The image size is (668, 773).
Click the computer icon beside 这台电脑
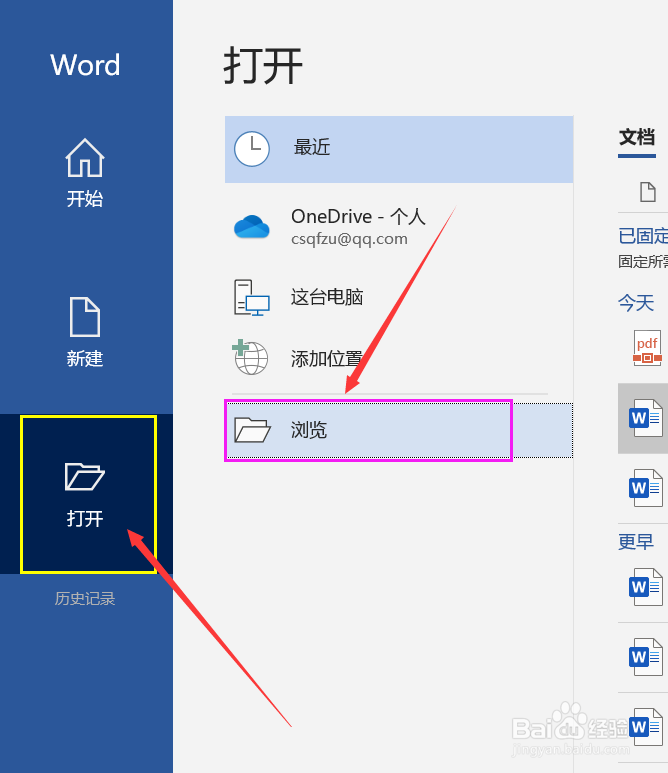[251, 298]
